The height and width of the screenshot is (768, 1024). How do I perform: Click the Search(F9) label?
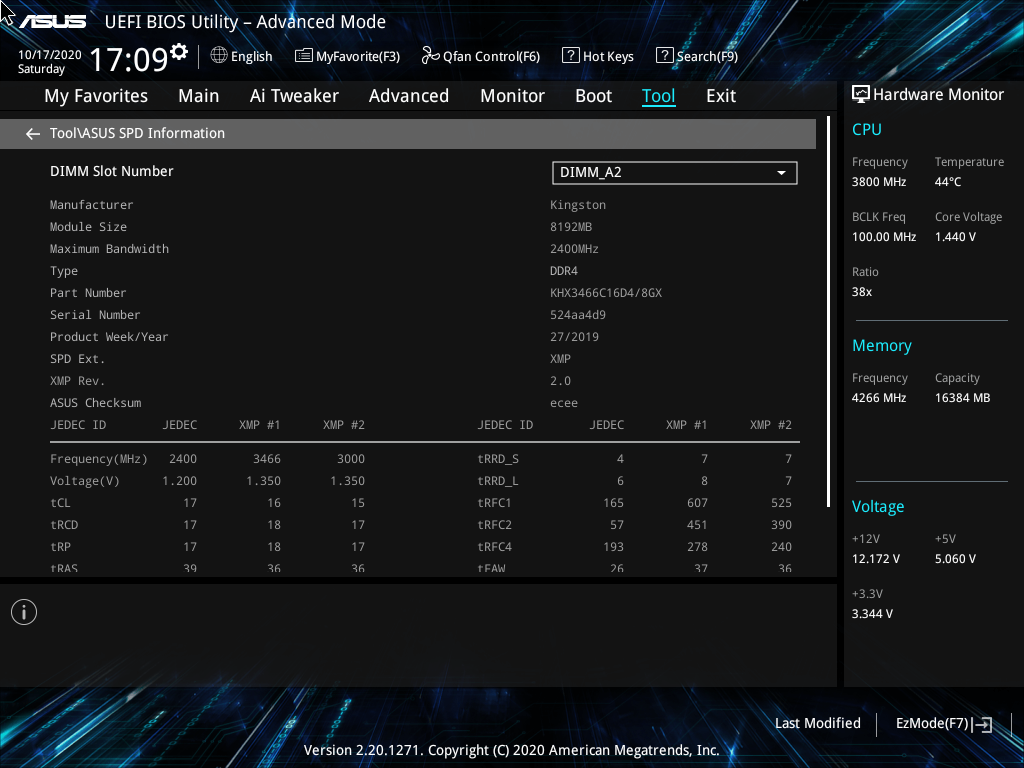[707, 57]
